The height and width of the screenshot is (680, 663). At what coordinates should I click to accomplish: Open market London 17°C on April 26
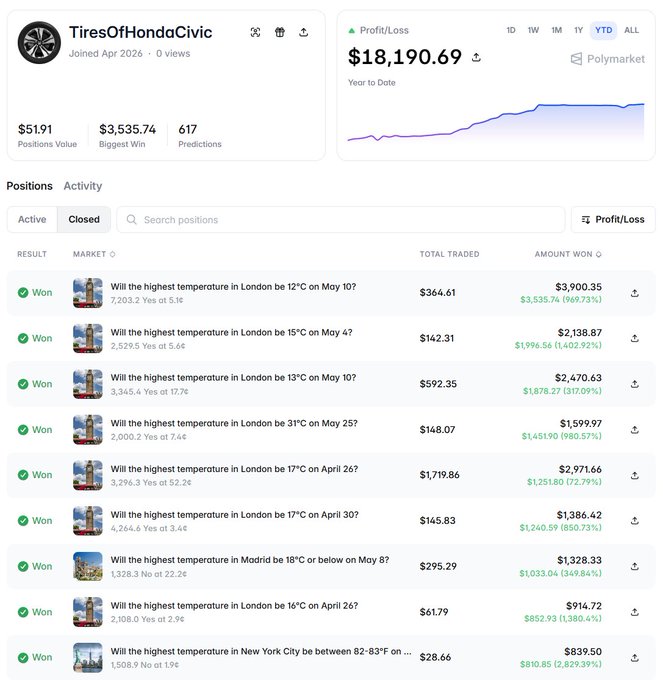(x=234, y=469)
